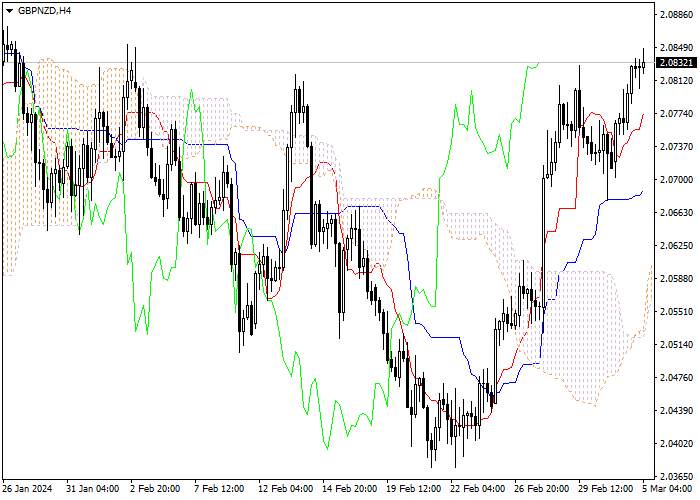Click the 31 Jan 04:00 time label

(92, 489)
